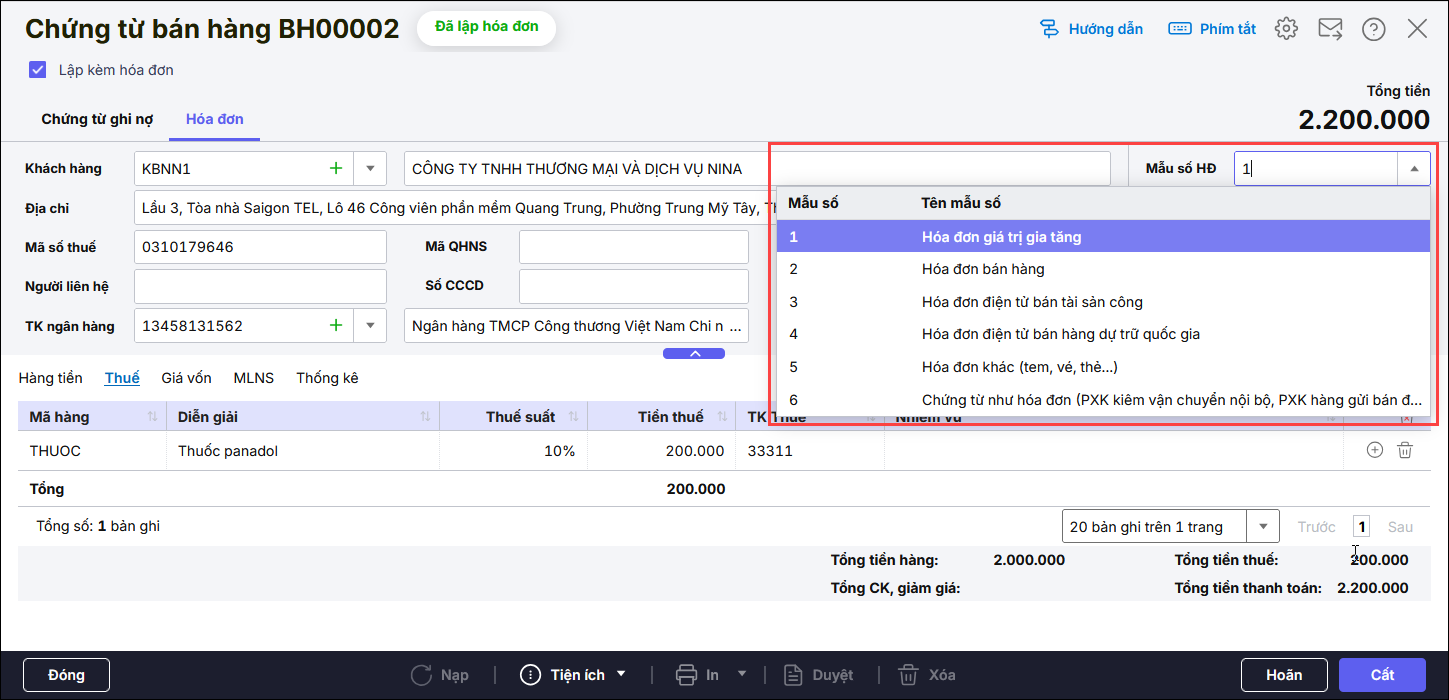The image size is (1449, 700).
Task: Add row after THUOC line item
Action: click(x=1374, y=451)
